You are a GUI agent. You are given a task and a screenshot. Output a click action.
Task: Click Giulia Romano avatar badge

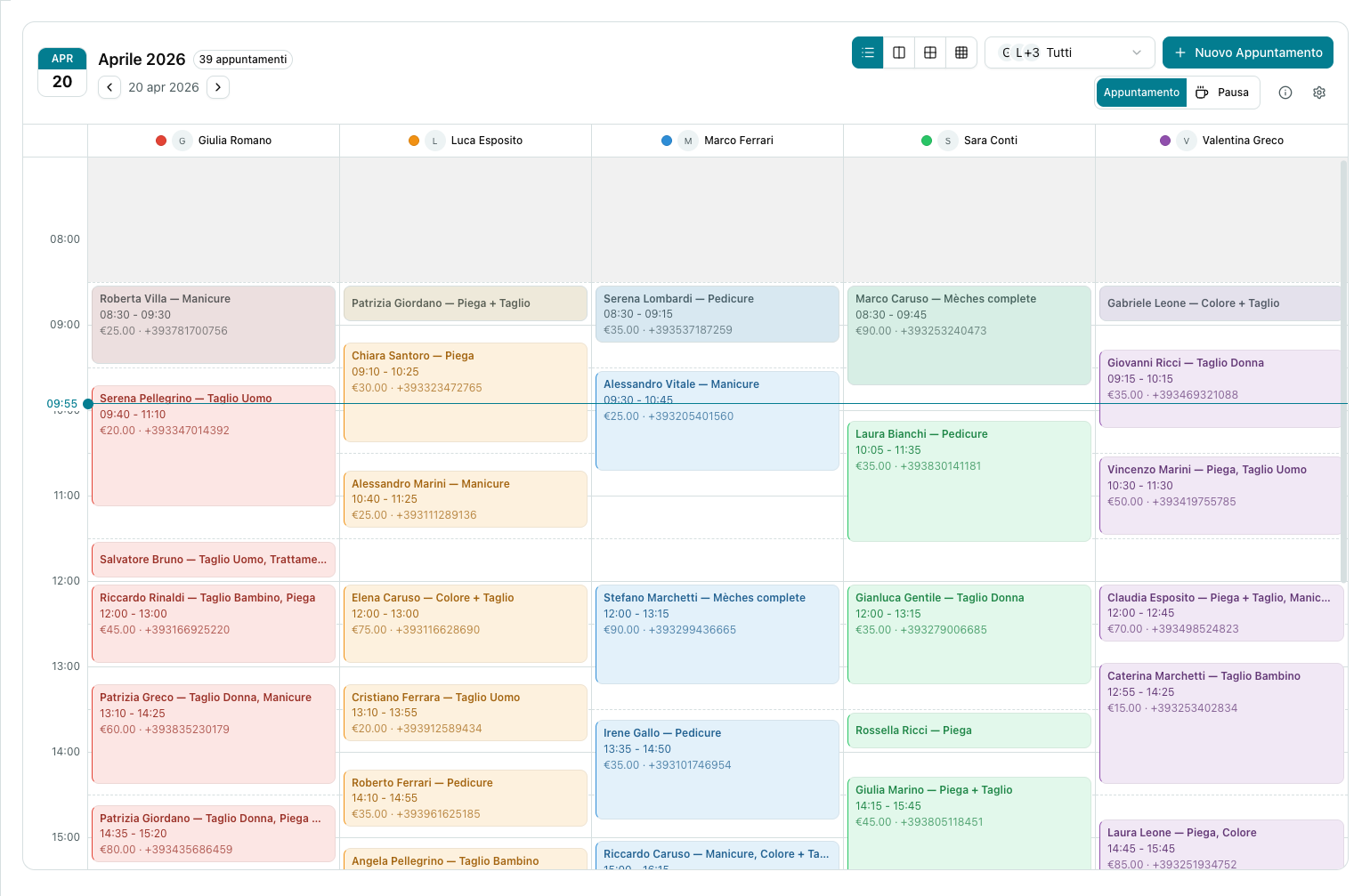point(182,141)
